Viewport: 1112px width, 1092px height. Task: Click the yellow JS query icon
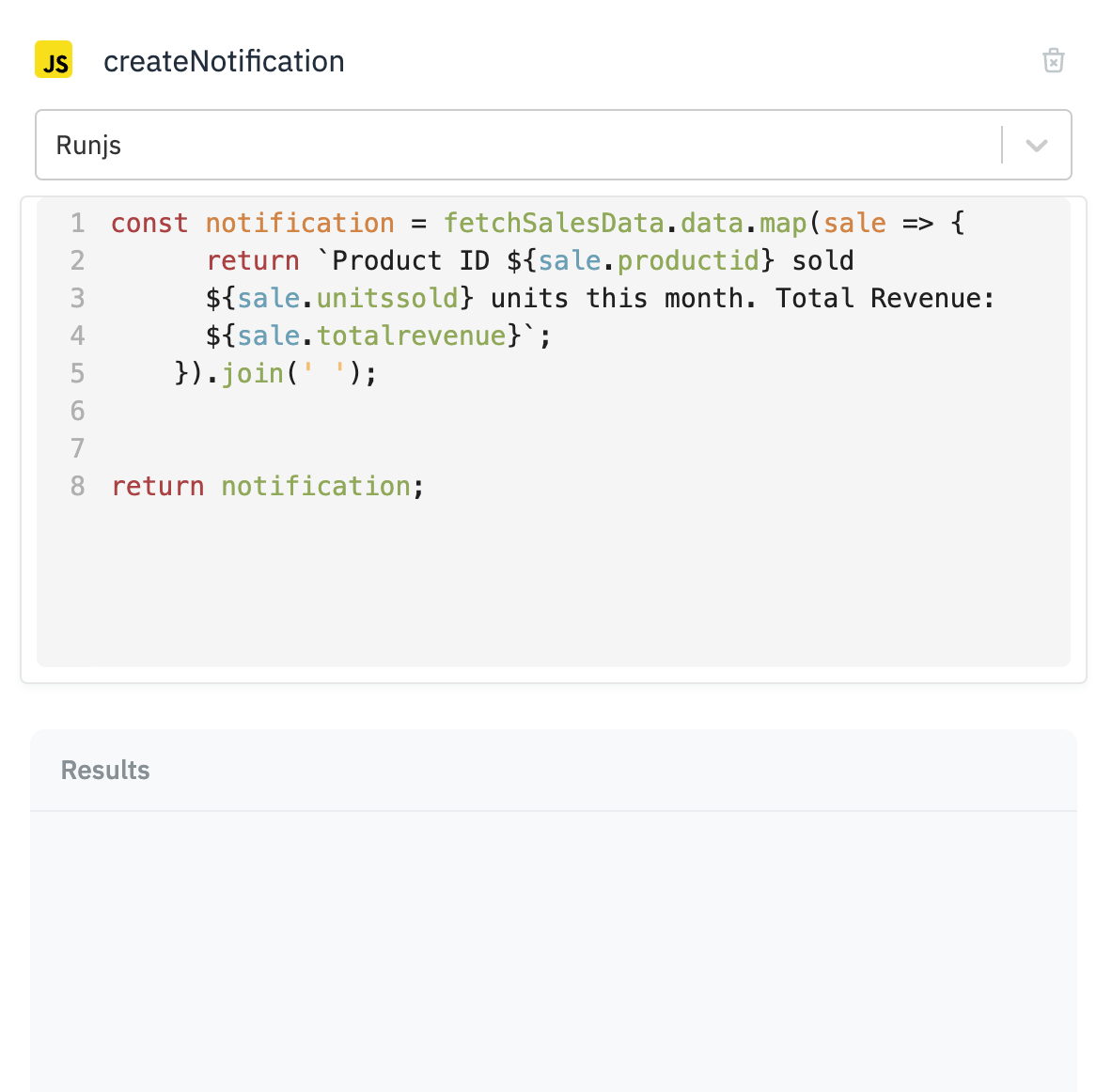click(54, 60)
